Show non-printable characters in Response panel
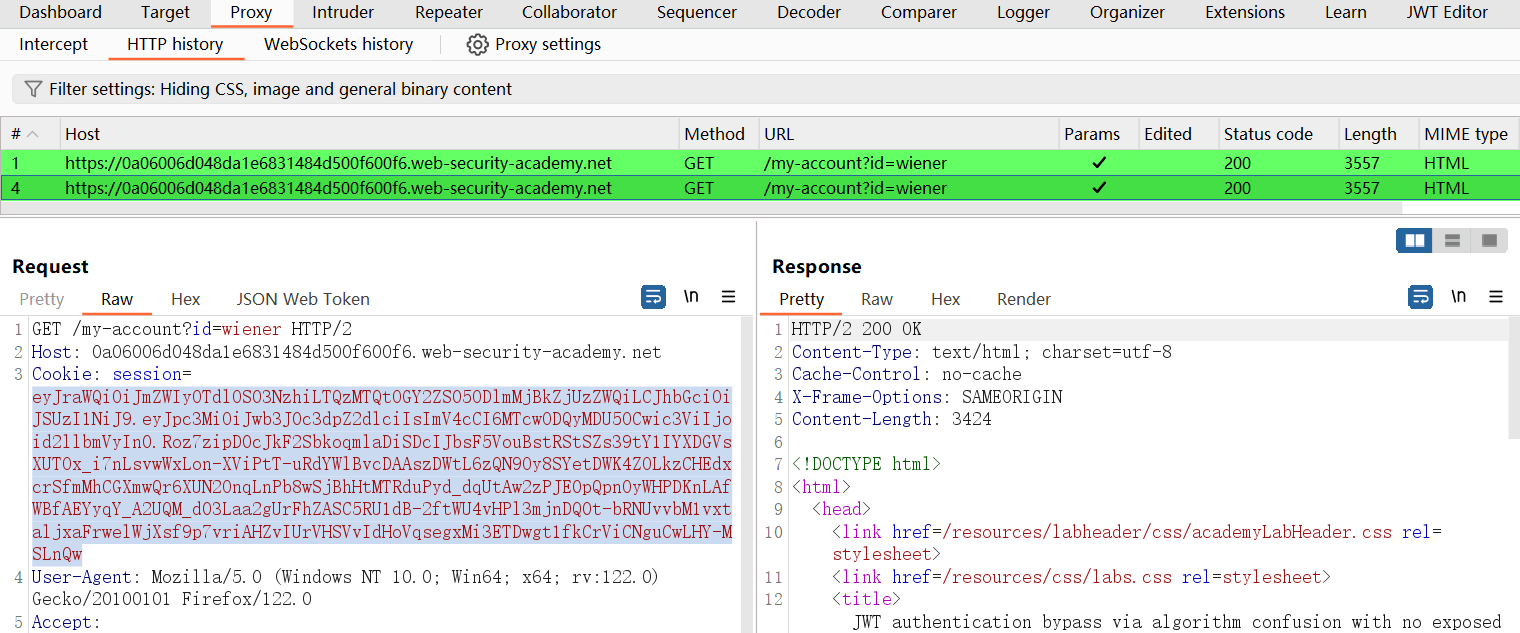This screenshot has height=633, width=1520. (x=1458, y=297)
